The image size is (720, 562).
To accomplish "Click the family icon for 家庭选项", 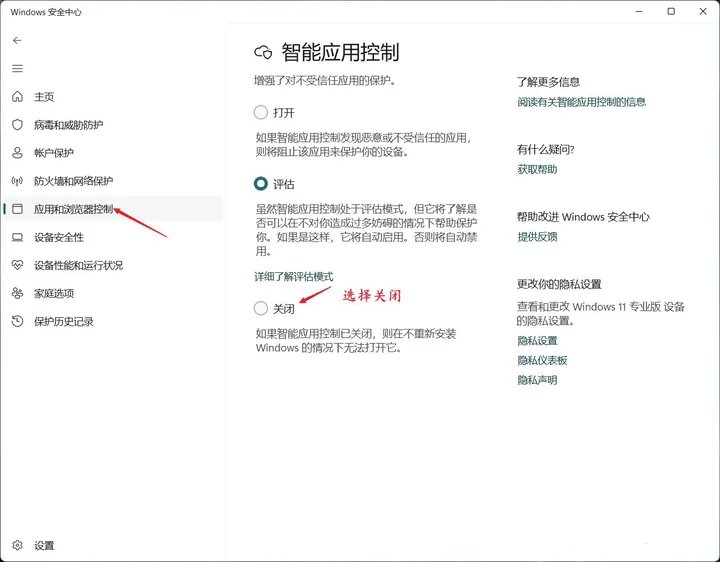I will (x=16, y=293).
